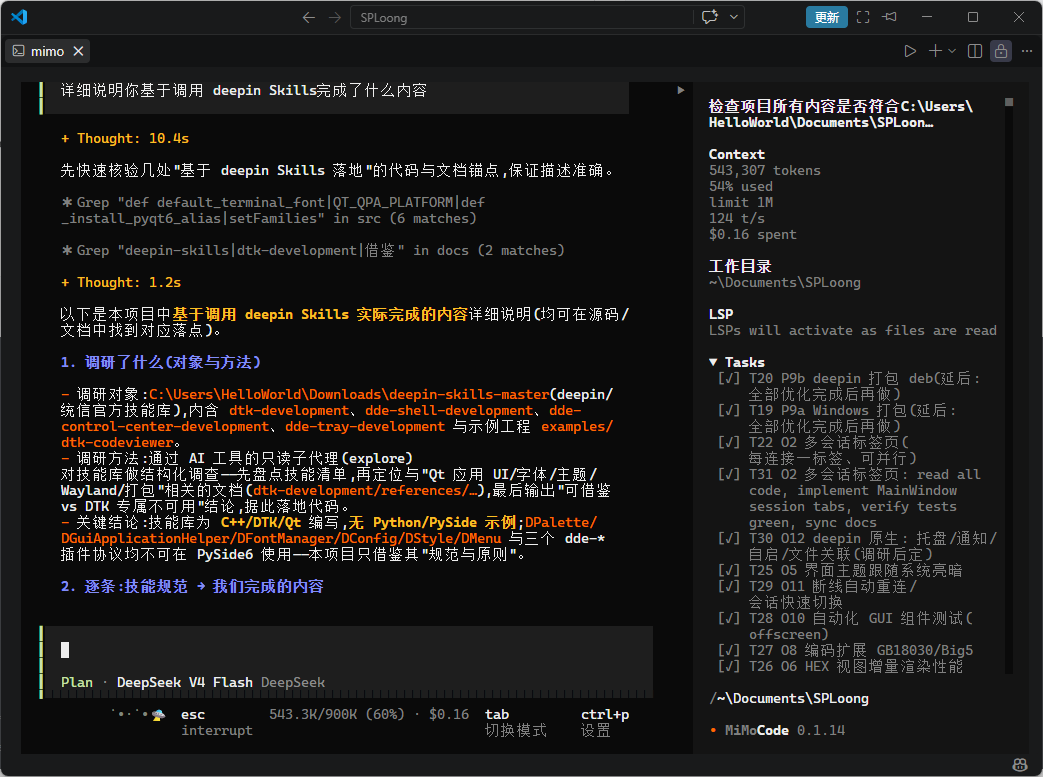Click the run play icon in tab bar
The width and height of the screenshot is (1043, 777).
tap(910, 51)
